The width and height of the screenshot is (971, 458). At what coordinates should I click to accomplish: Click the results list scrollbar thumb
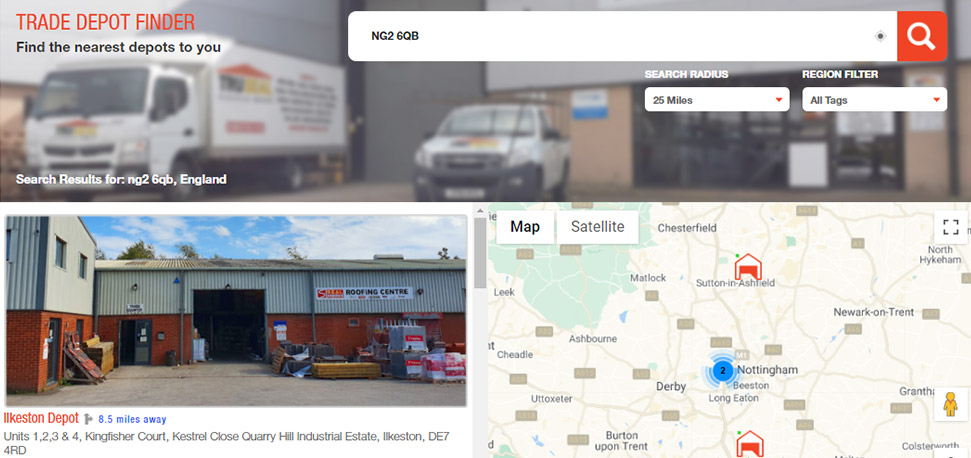(480, 253)
